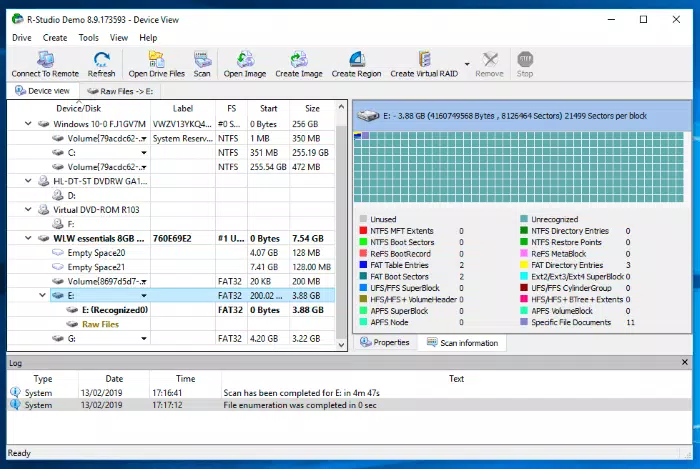Click the Unused gray legend swatch

(363, 219)
